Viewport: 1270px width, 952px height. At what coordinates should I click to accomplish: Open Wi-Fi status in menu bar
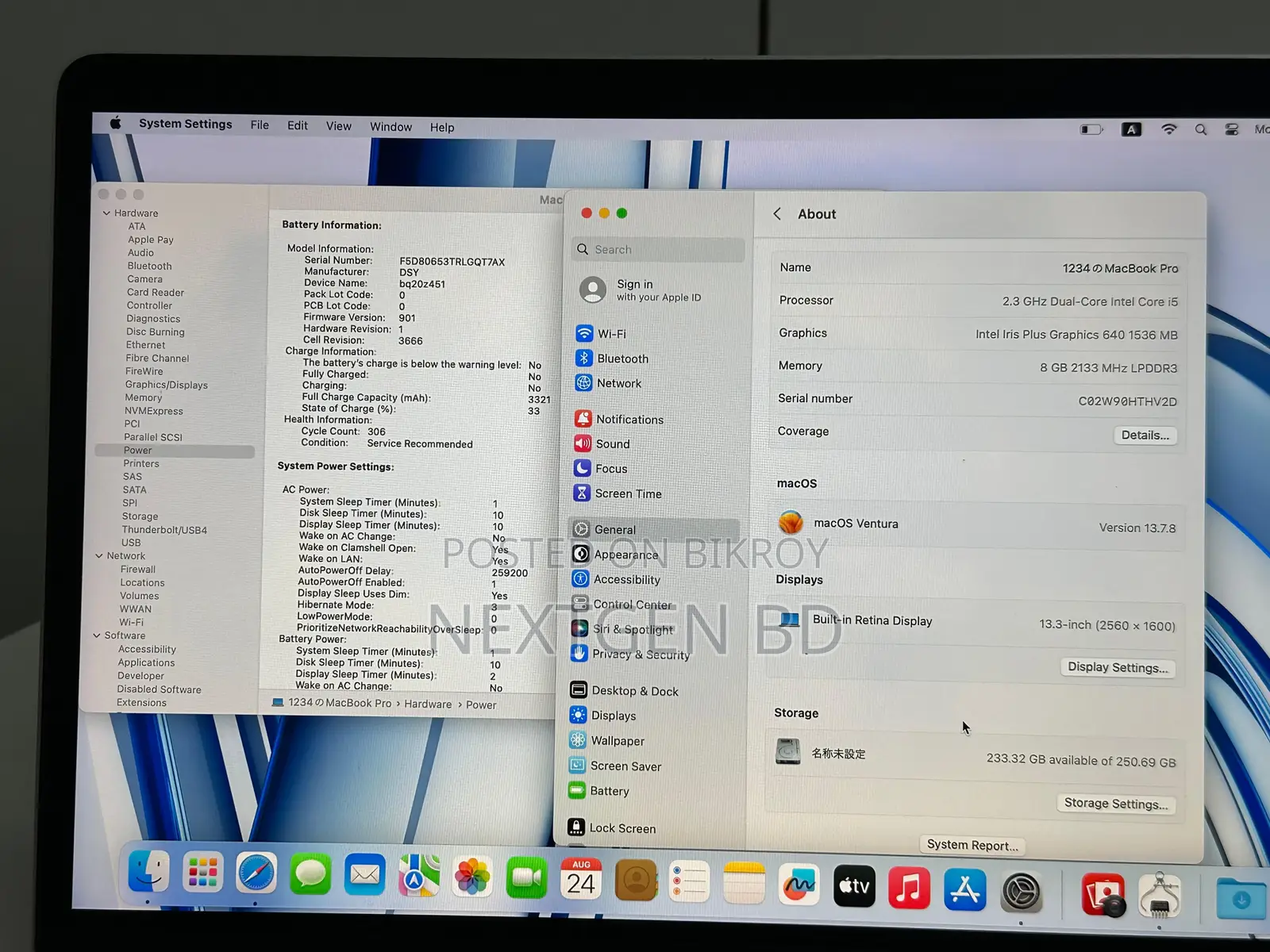coord(1168,129)
